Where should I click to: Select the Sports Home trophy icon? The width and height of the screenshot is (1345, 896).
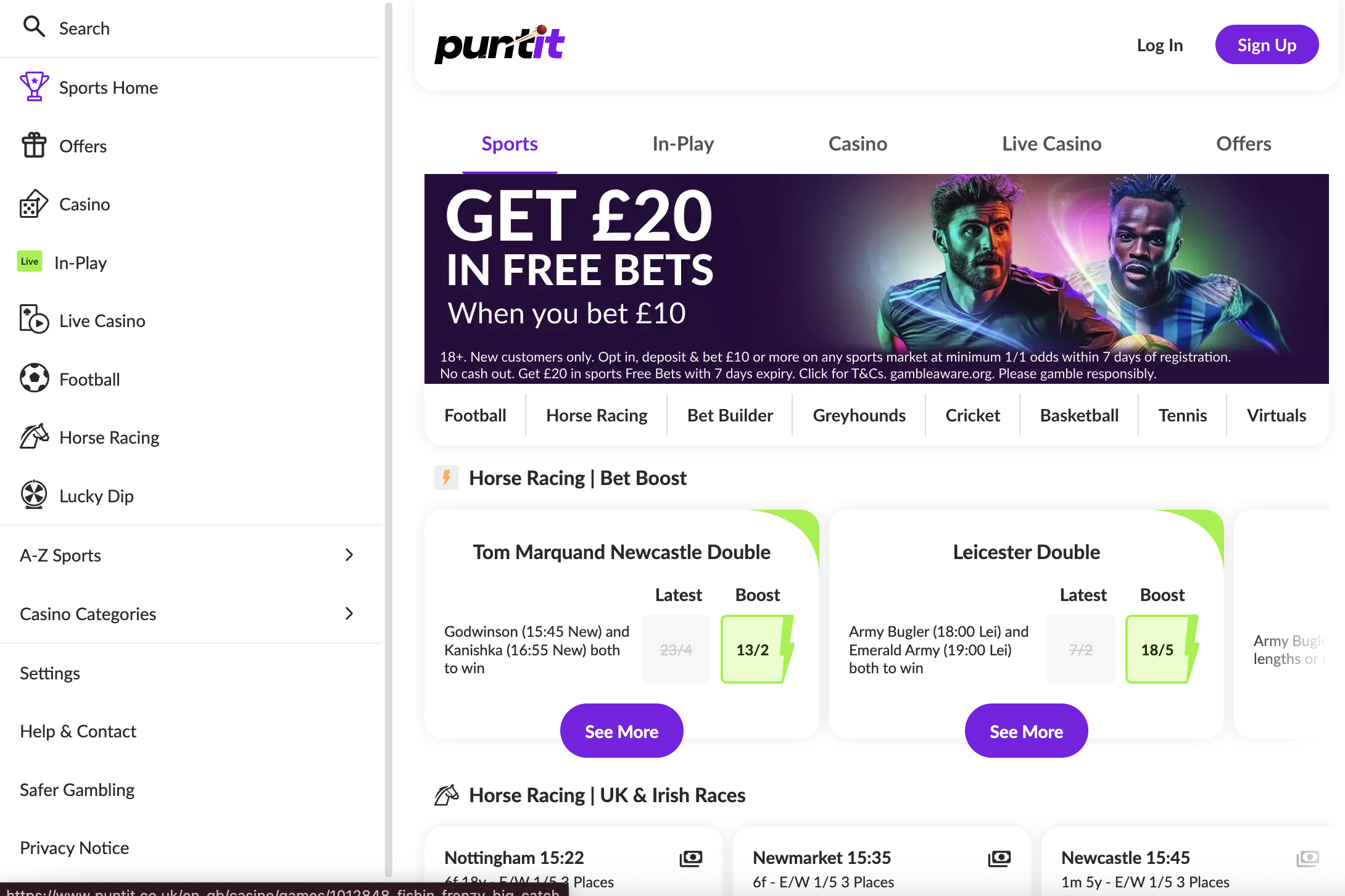tap(34, 87)
